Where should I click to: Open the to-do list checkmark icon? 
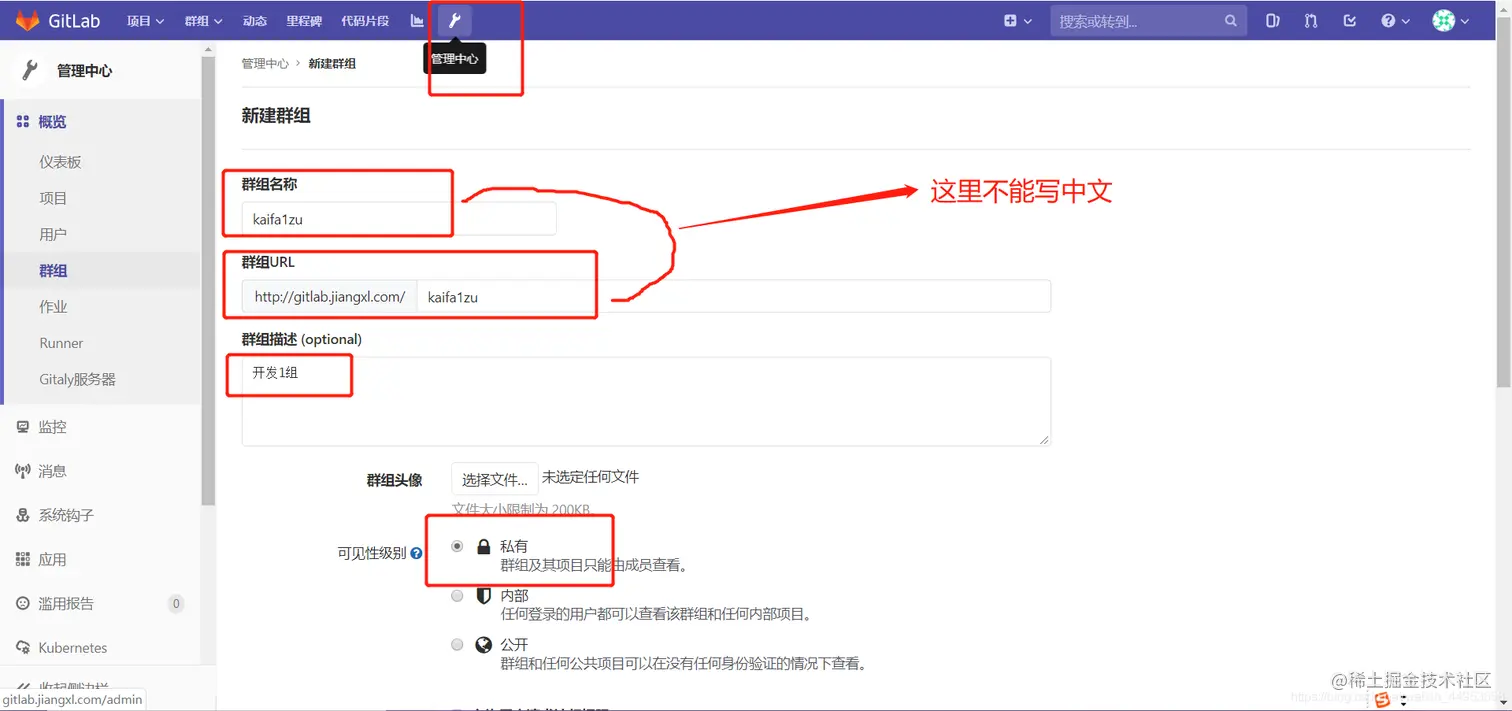1349,20
